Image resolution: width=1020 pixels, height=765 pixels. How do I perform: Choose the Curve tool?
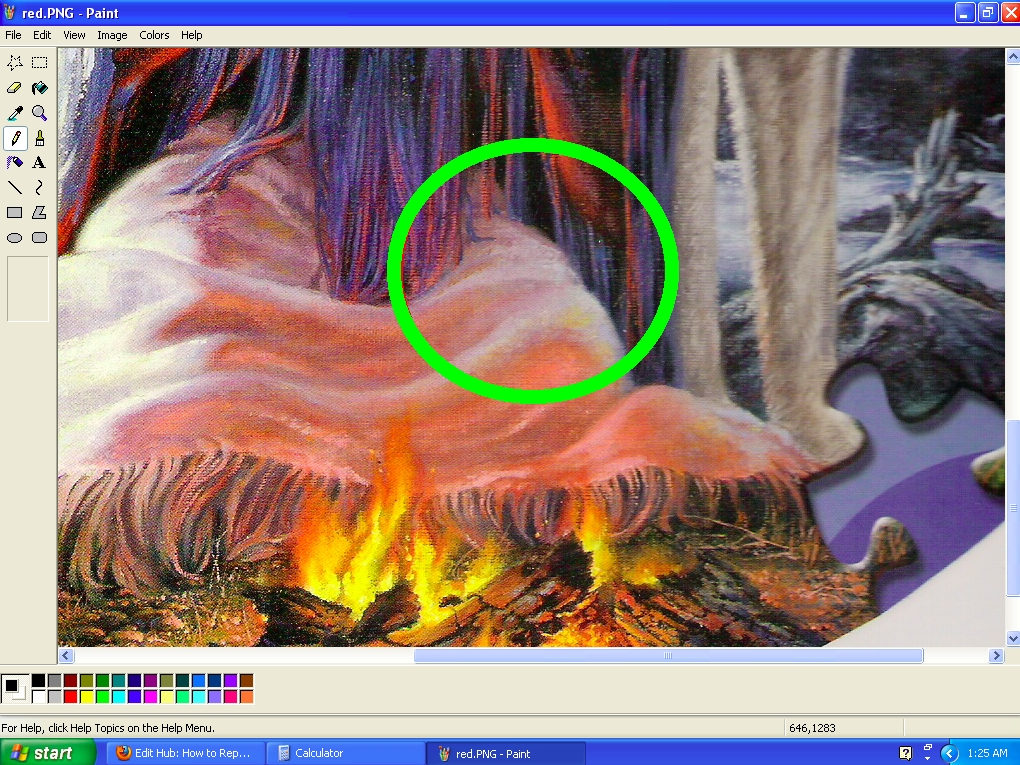coord(40,188)
